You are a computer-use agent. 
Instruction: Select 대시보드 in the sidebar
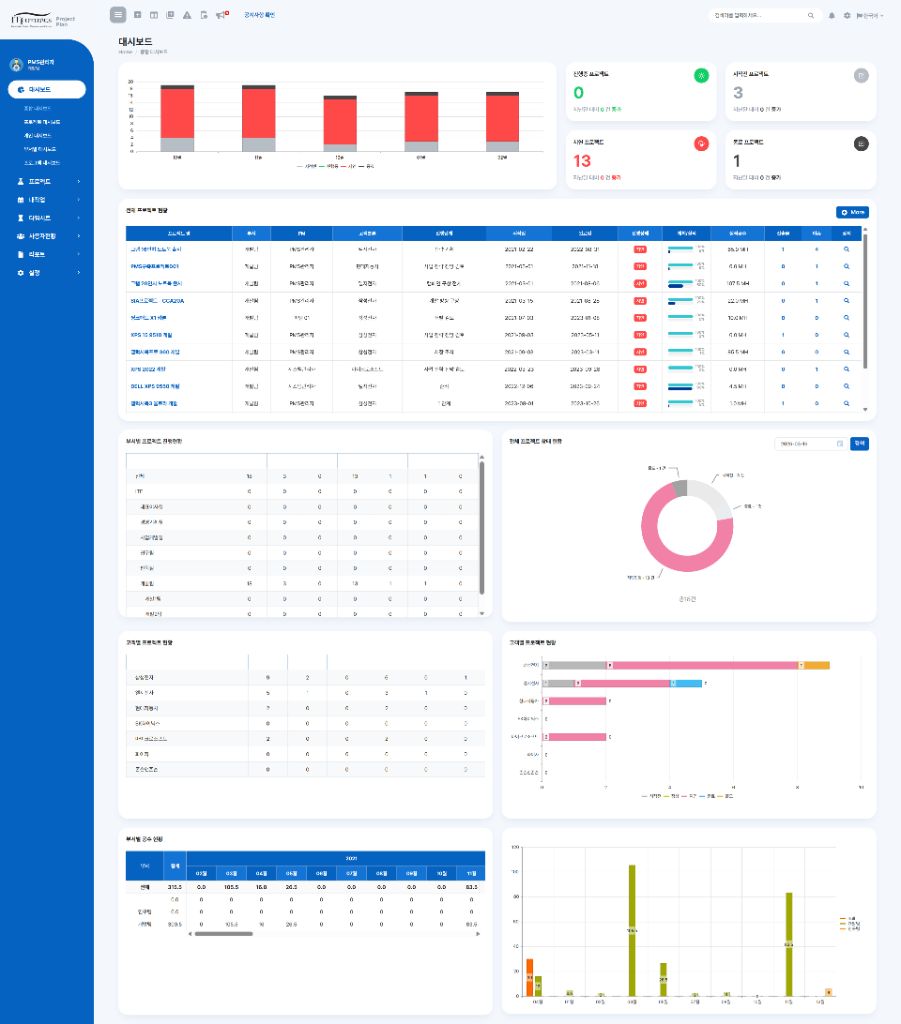coord(46,89)
